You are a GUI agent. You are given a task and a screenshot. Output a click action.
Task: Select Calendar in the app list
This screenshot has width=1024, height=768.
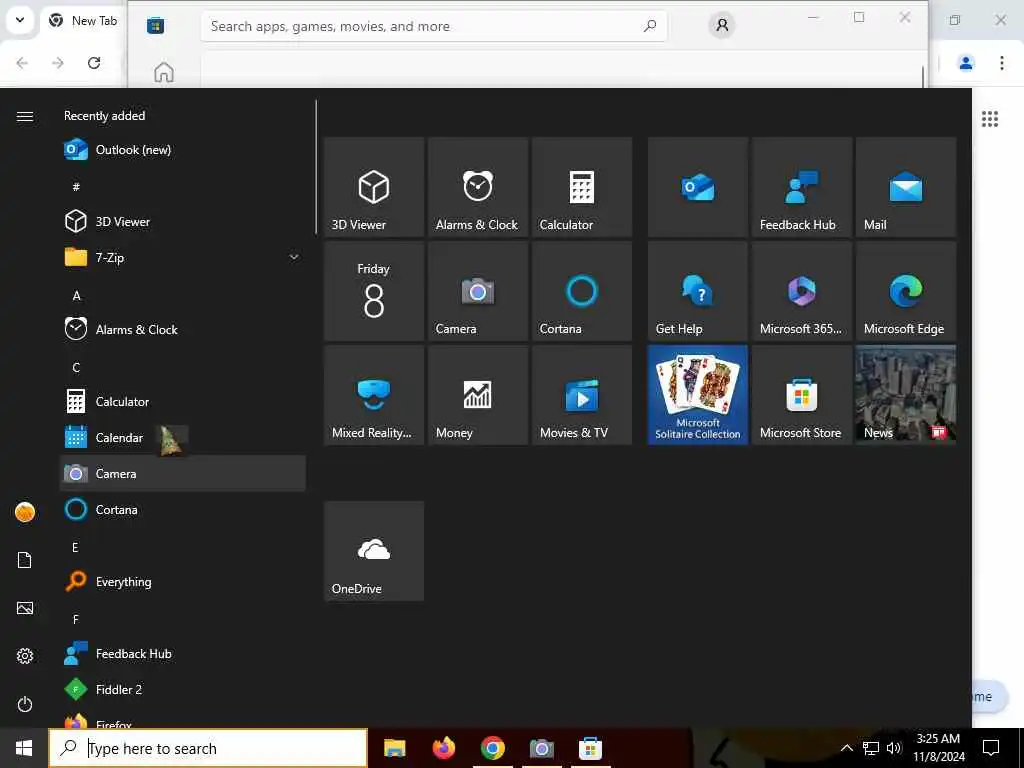[183, 438]
